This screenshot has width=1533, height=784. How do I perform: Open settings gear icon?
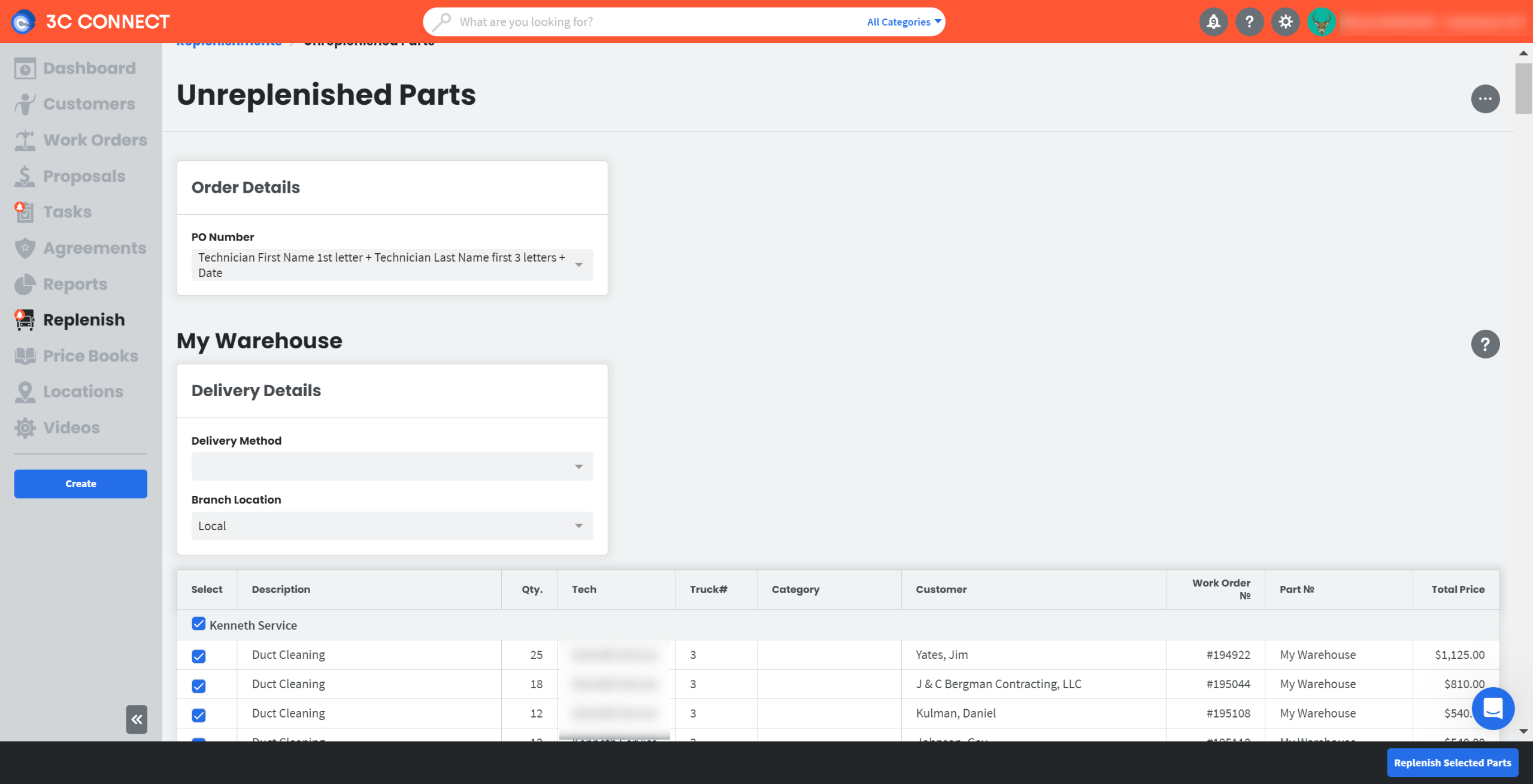point(1285,22)
